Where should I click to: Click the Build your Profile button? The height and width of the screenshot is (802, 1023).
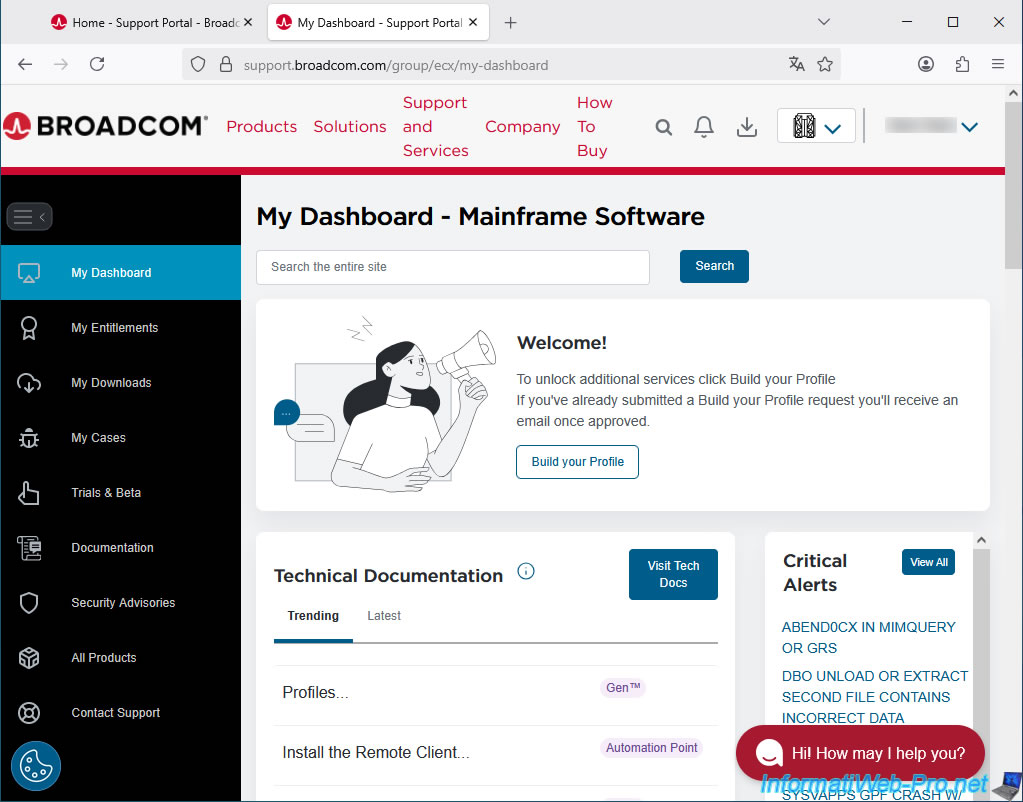tap(577, 462)
